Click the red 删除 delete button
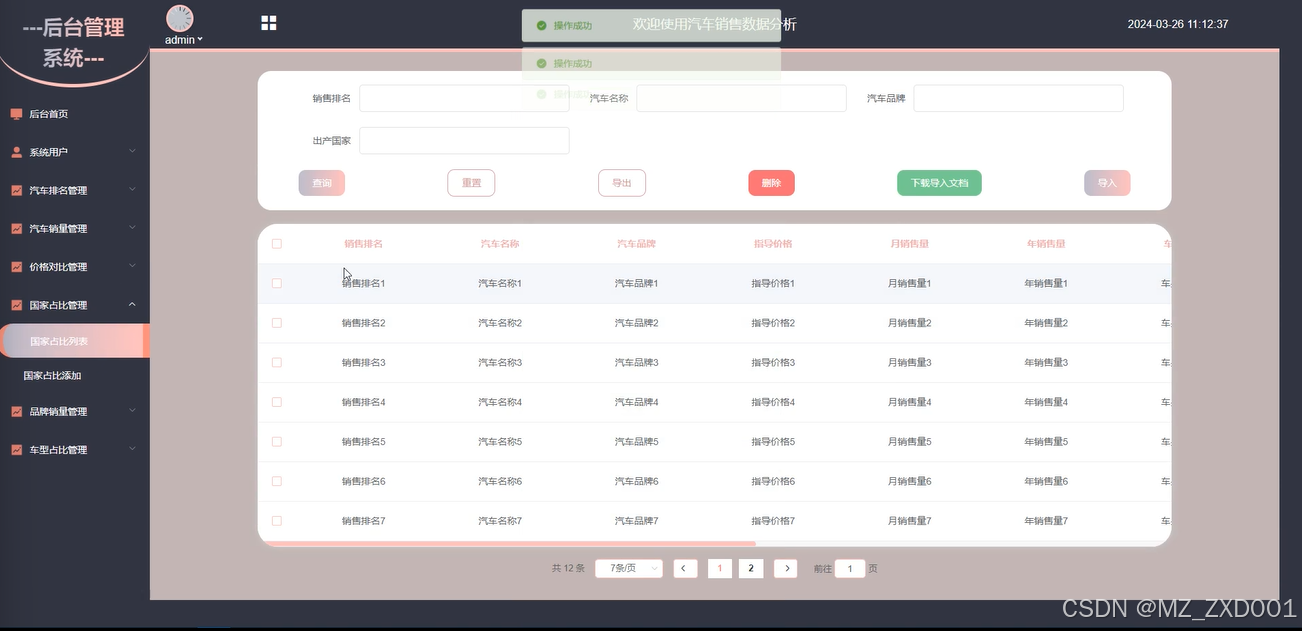The width and height of the screenshot is (1302, 631). point(771,183)
